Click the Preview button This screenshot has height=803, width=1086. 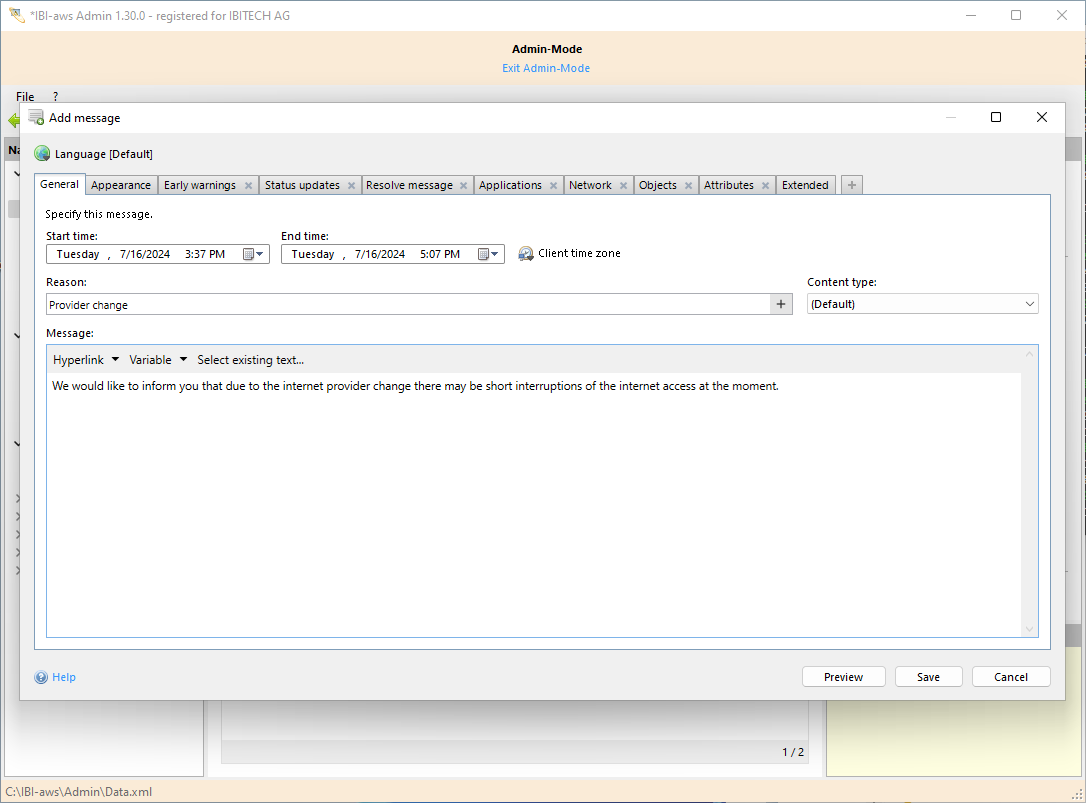(x=843, y=677)
